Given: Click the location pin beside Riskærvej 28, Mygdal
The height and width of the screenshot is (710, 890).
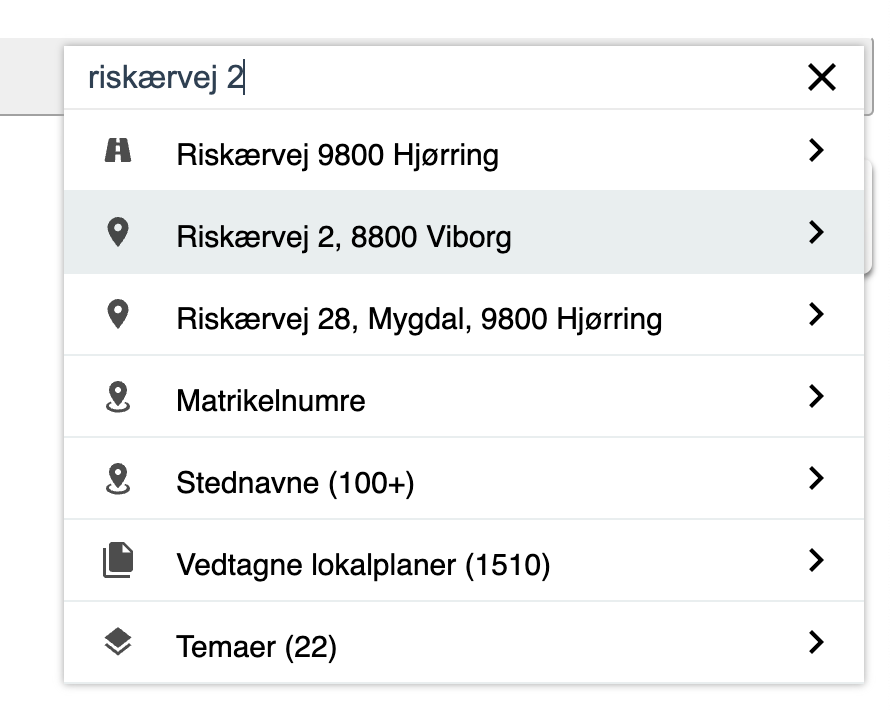Looking at the screenshot, I should tap(118, 315).
